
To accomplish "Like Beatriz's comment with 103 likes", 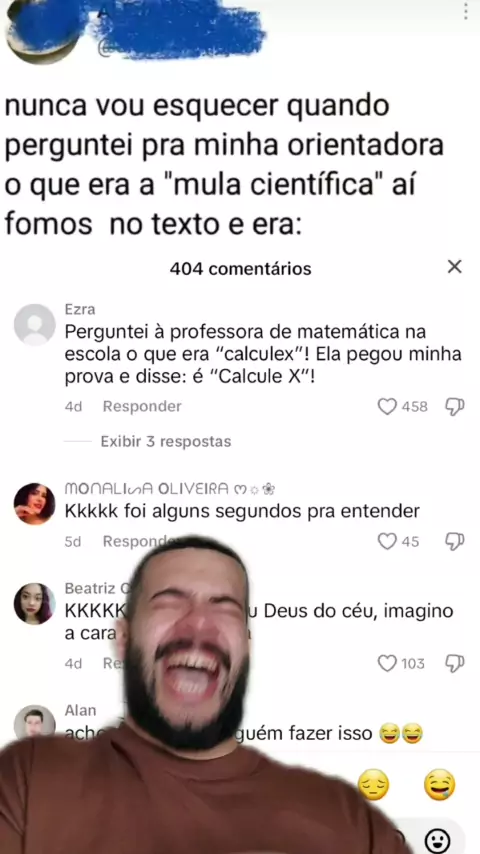I will pos(387,663).
